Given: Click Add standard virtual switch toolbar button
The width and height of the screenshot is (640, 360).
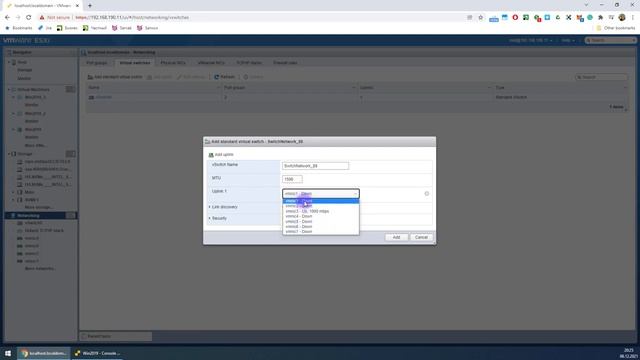Looking at the screenshot, I should tap(115, 77).
